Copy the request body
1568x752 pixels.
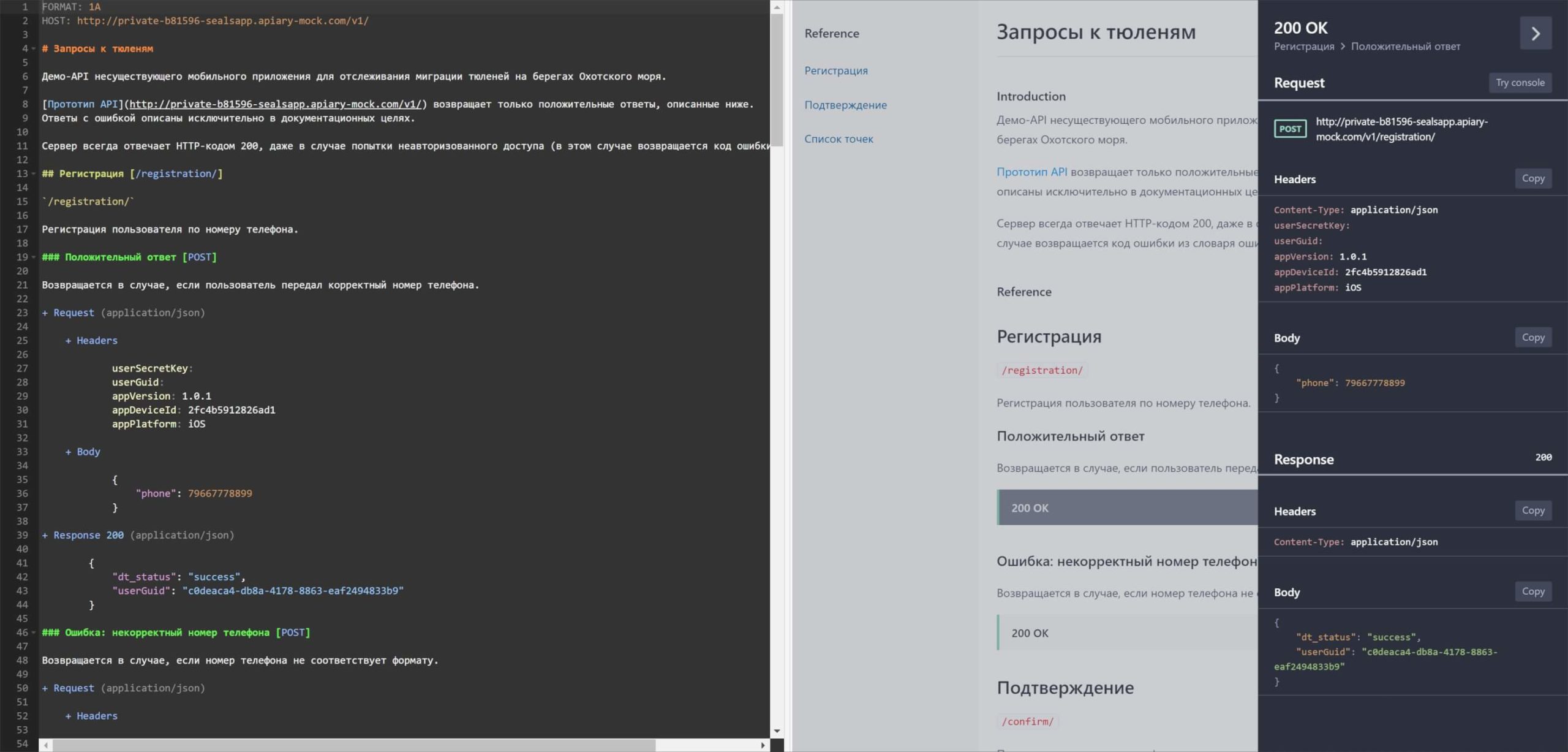click(x=1533, y=337)
